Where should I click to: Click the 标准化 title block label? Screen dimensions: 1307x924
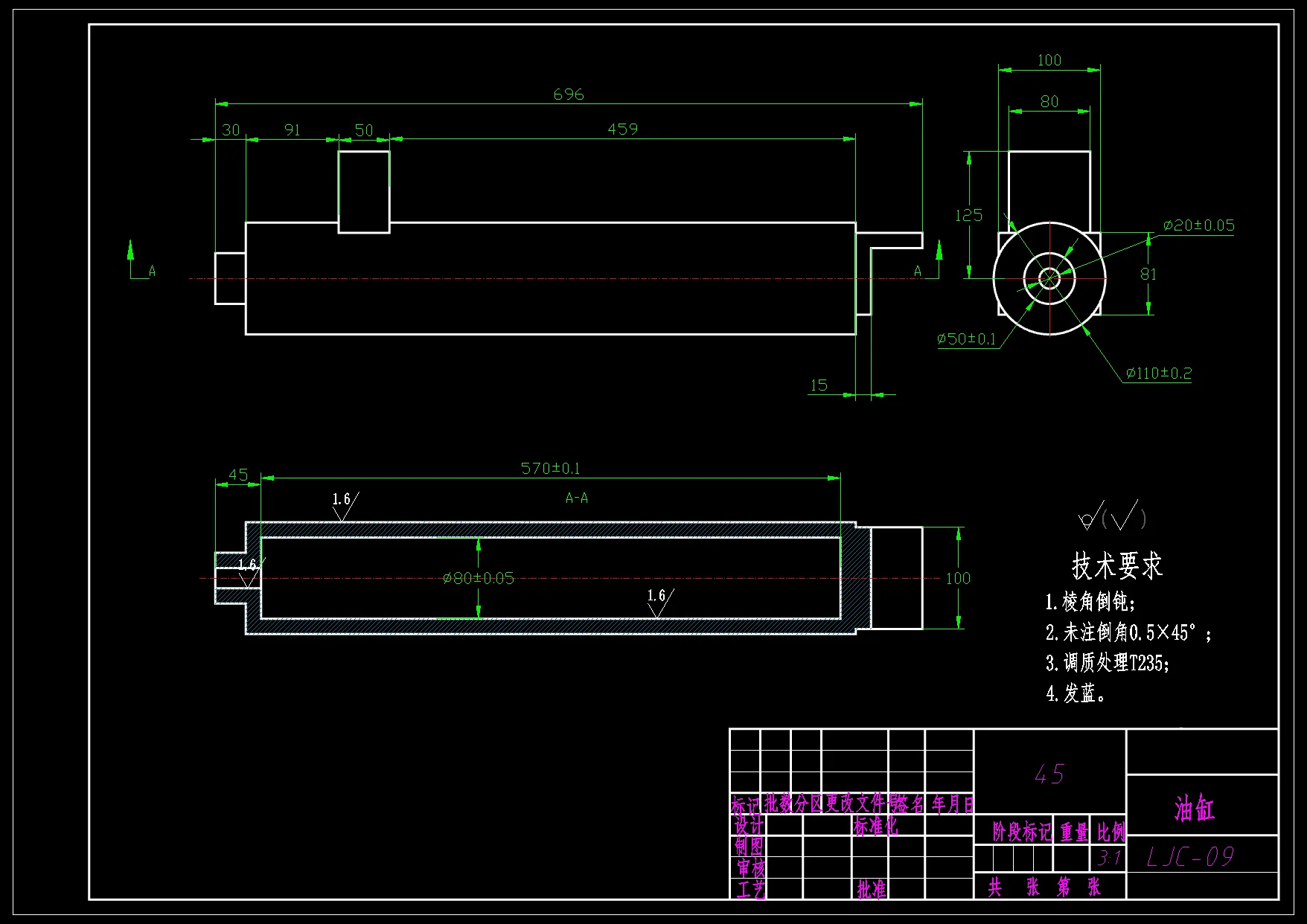875,826
